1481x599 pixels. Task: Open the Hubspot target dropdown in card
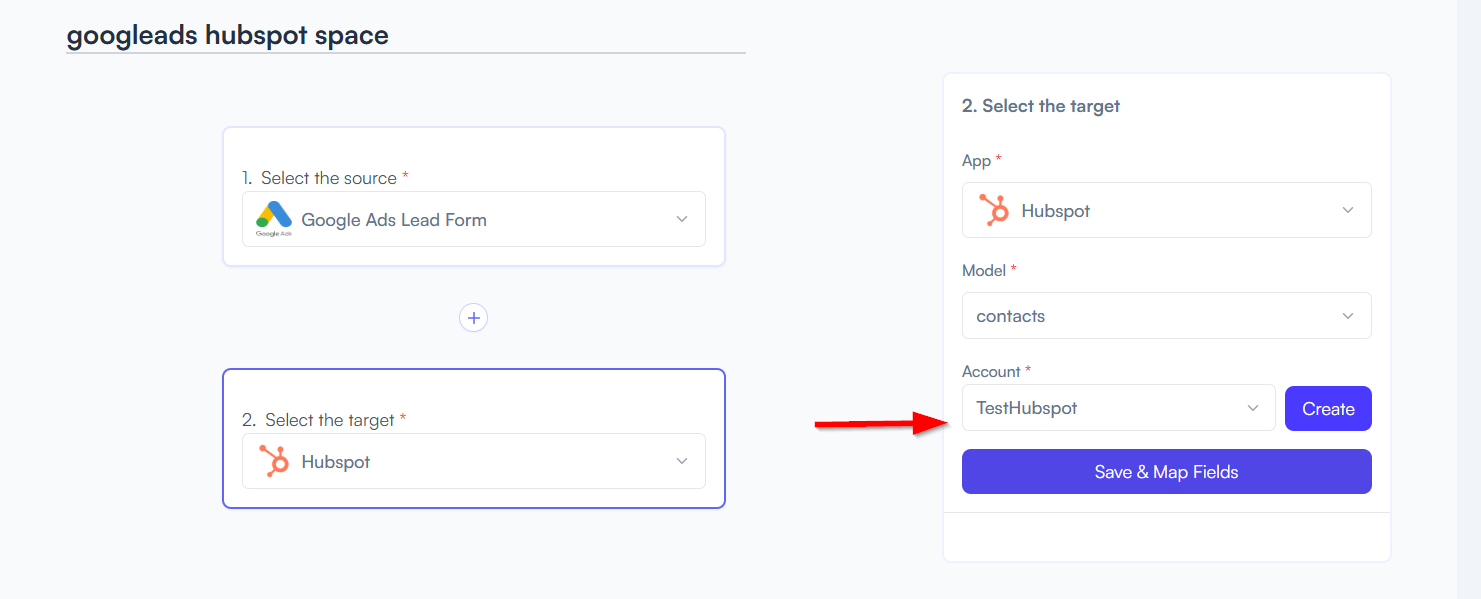474,461
